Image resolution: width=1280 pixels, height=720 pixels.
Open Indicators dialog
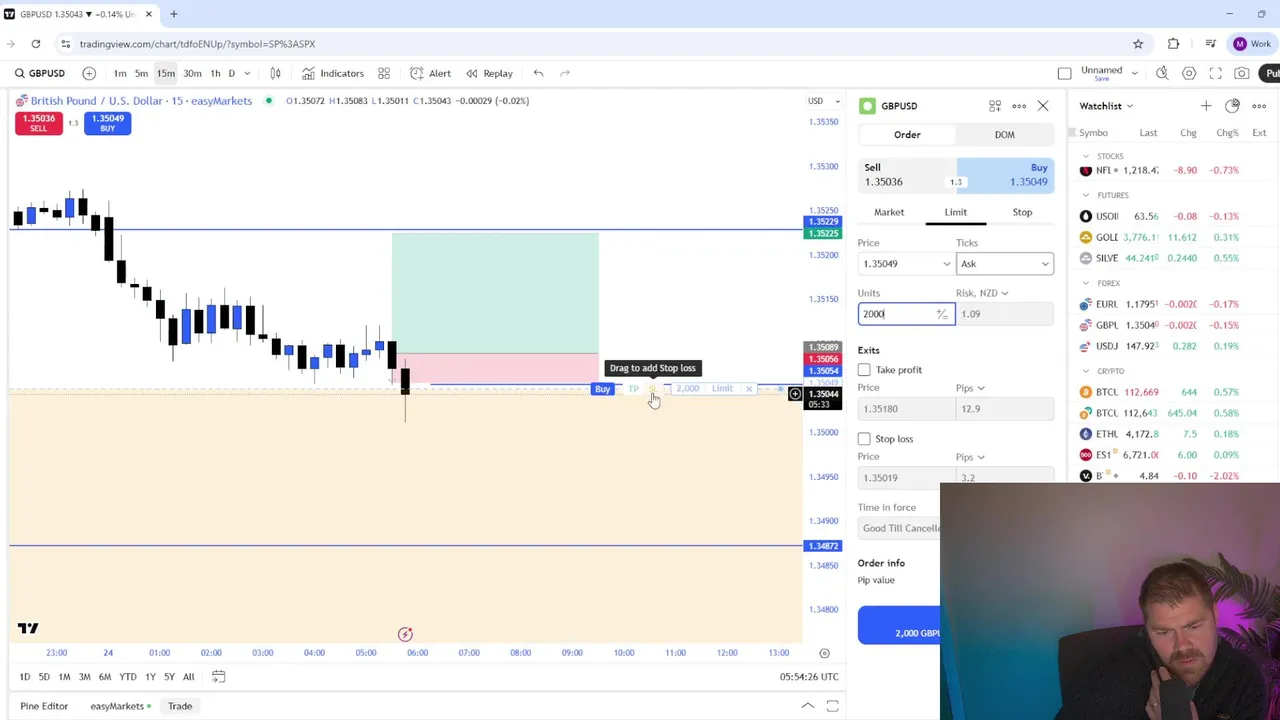(x=333, y=73)
